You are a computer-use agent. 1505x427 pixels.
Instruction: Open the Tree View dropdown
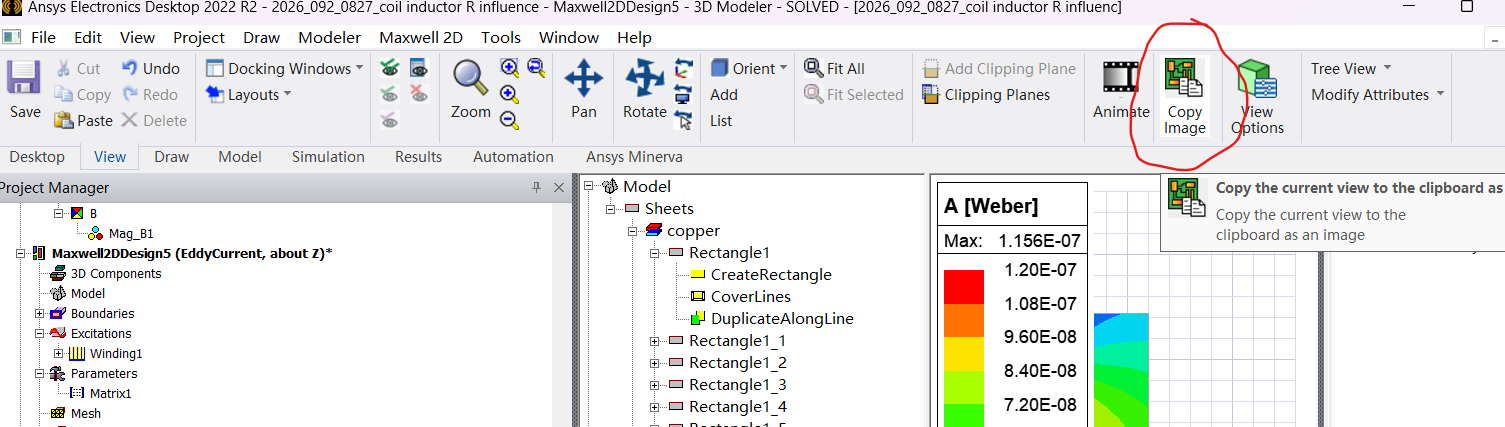1351,68
